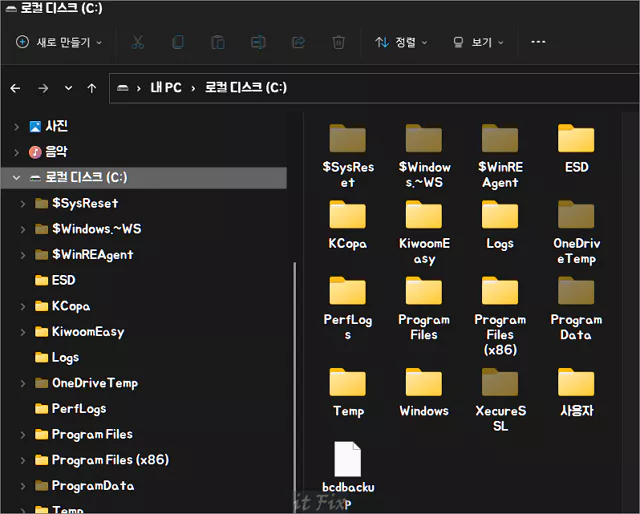Select Program Files (x86) folder in file pane
640x514 pixels.
(500, 291)
